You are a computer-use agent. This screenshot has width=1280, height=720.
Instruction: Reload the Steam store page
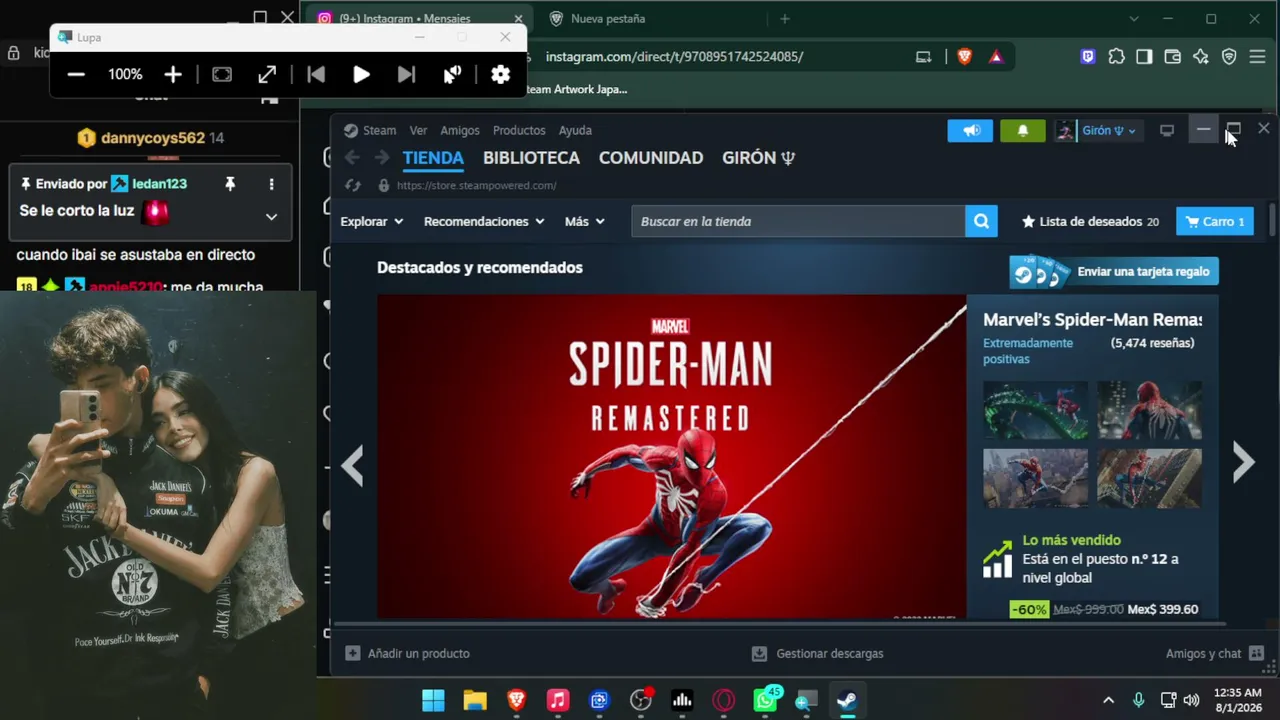click(x=352, y=185)
